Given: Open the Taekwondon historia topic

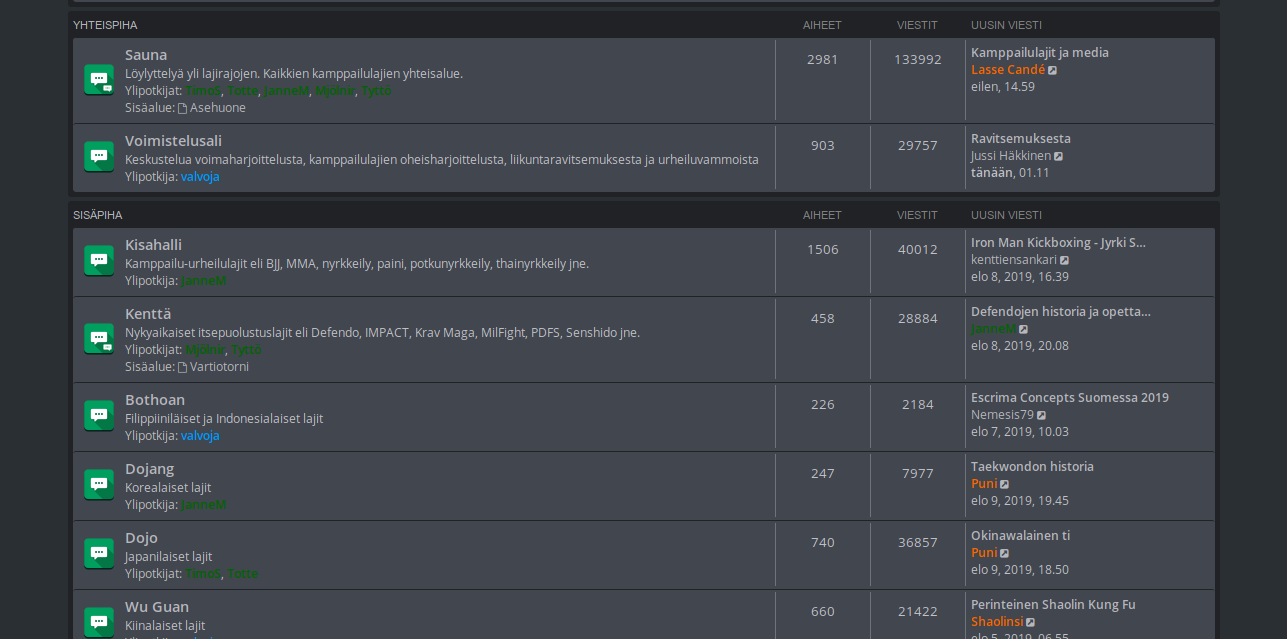Looking at the screenshot, I should tap(1032, 467).
